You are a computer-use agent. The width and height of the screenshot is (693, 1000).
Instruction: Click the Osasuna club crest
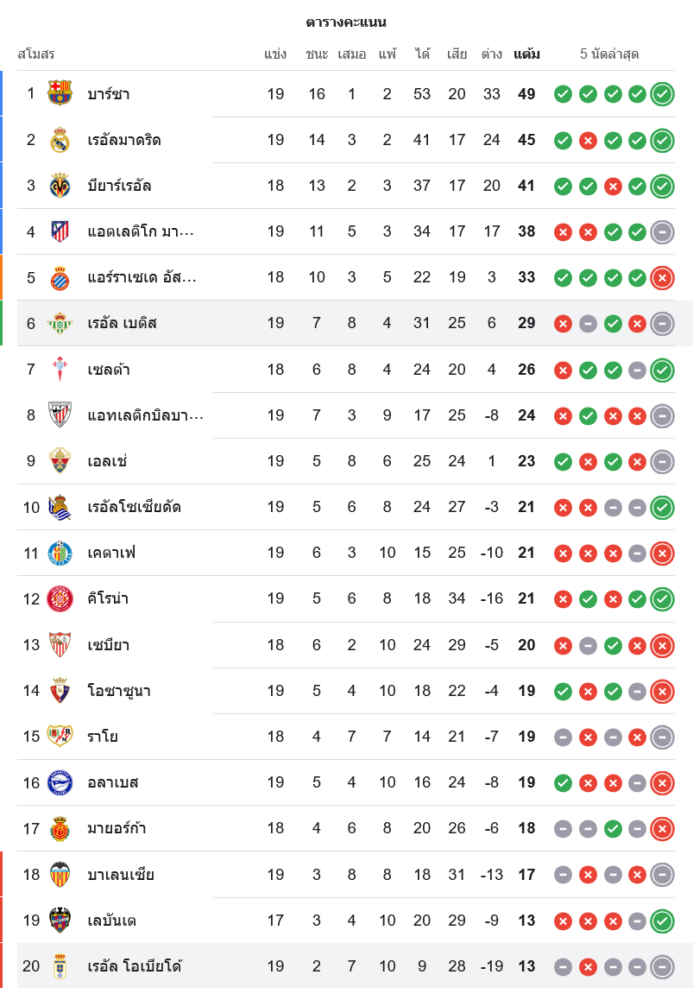point(60,691)
